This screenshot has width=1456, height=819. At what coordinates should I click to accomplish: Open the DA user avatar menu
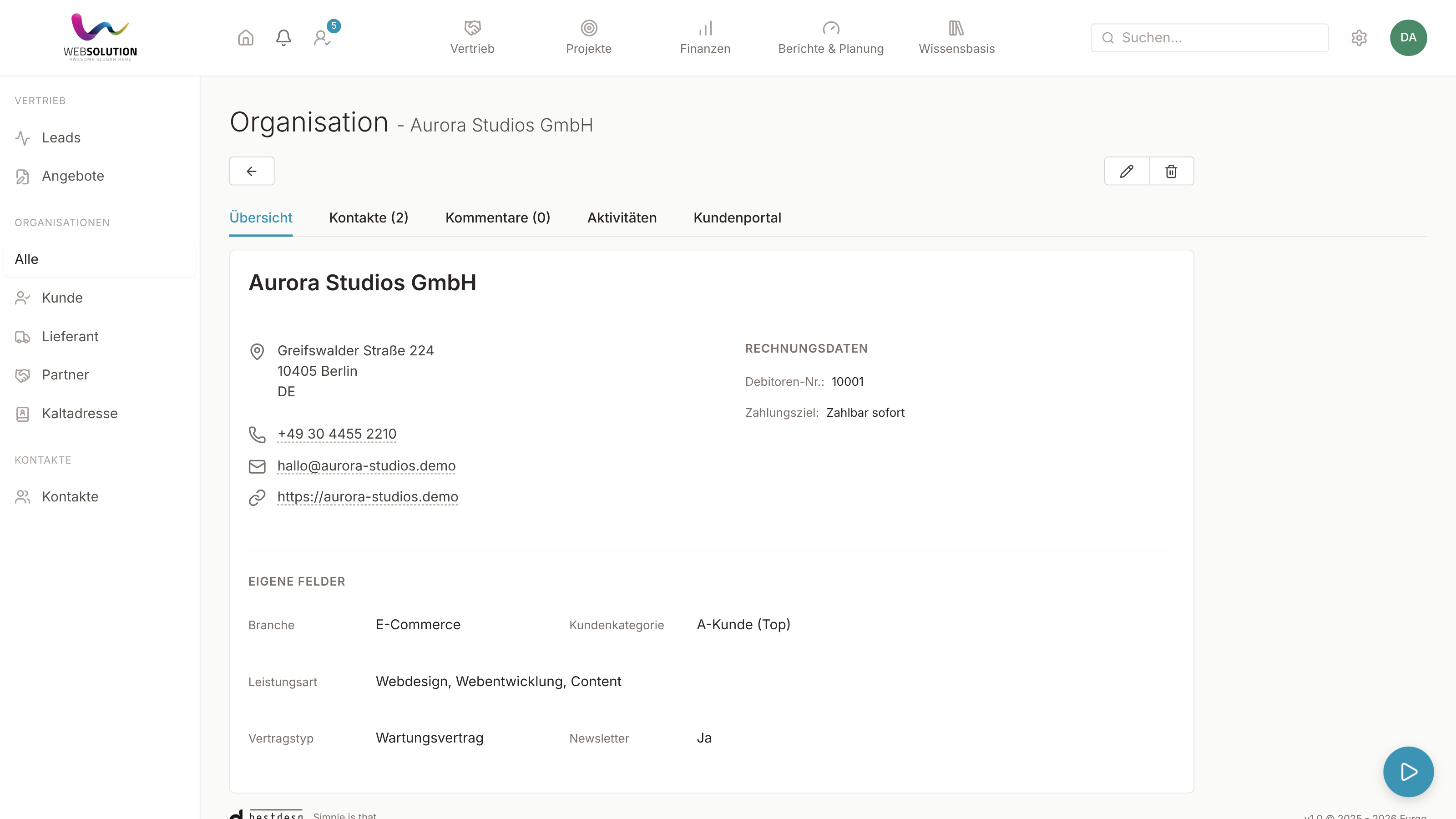pos(1408,38)
